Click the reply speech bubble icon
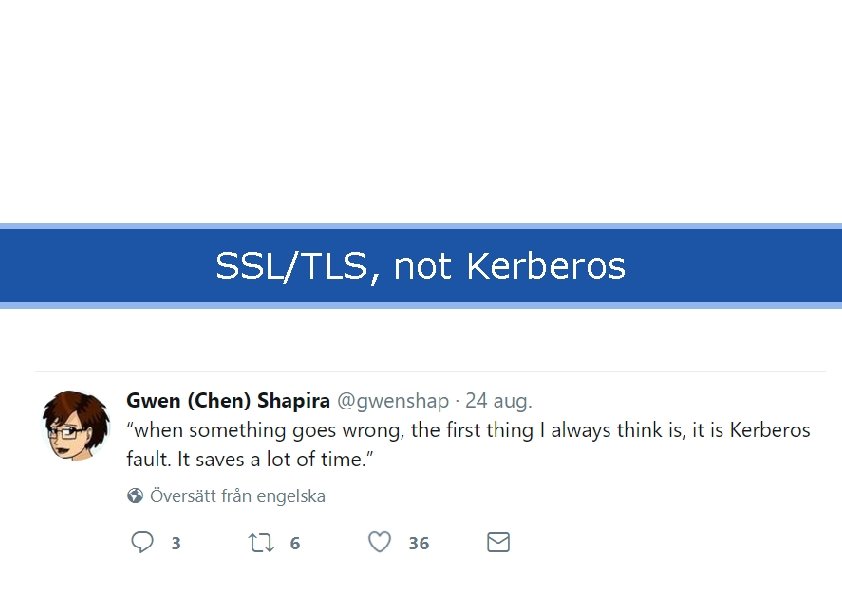This screenshot has height=595, width=842. pos(143,542)
